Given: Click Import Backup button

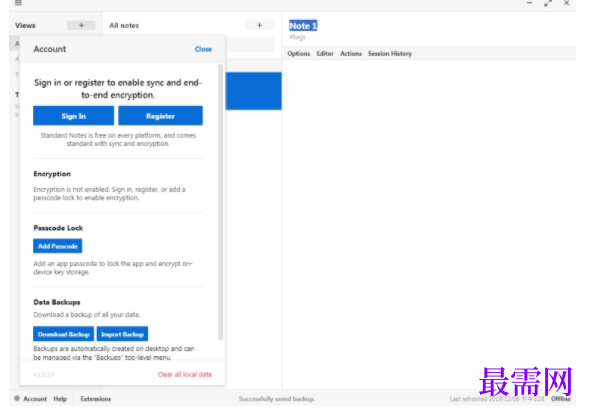Looking at the screenshot, I should (x=122, y=334).
